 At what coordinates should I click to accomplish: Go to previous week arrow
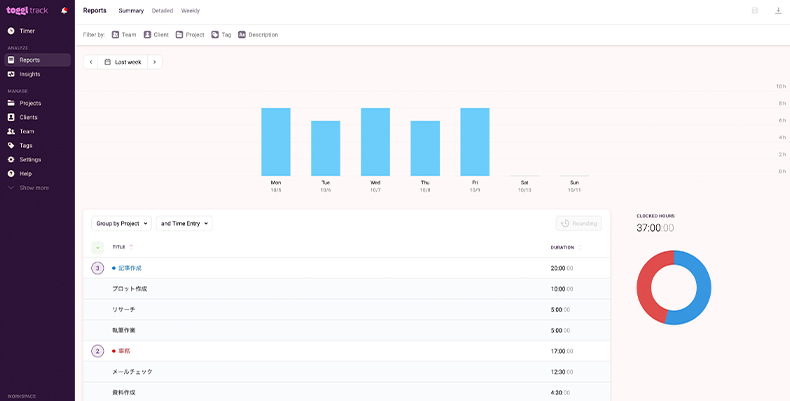tap(91, 62)
